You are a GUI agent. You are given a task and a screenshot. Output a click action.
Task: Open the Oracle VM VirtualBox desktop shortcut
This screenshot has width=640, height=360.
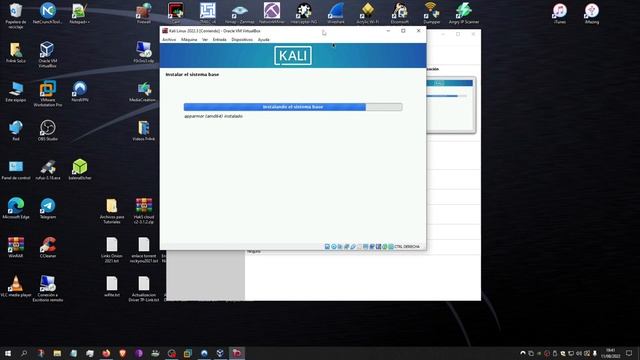pyautogui.click(x=48, y=54)
